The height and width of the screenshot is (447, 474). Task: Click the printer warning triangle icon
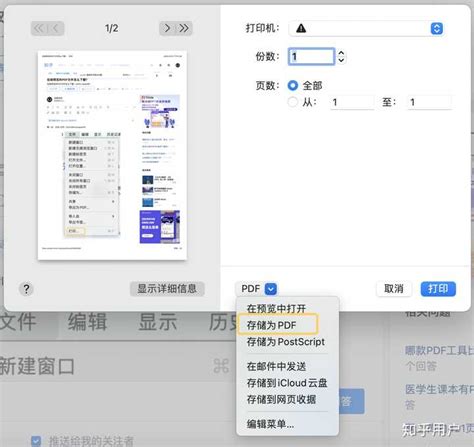(x=301, y=28)
